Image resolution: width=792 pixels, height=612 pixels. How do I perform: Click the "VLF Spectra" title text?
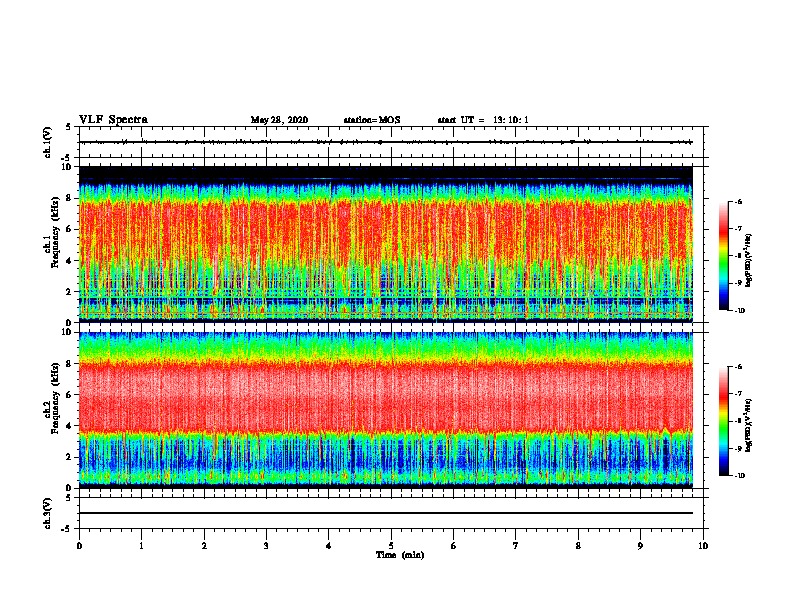[x=113, y=120]
